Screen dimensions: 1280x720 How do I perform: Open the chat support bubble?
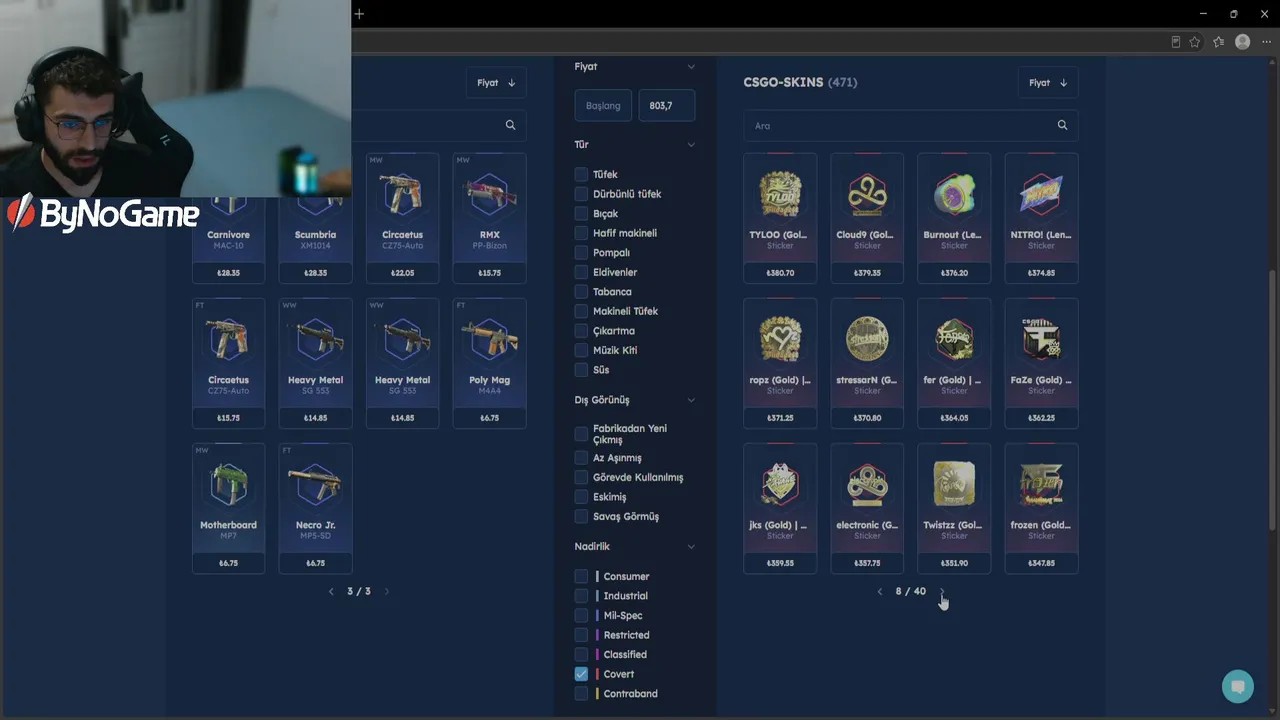click(x=1238, y=687)
